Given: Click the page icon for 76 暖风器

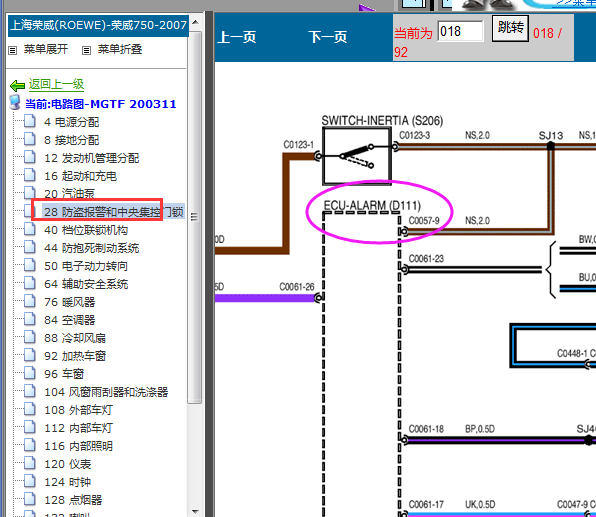Looking at the screenshot, I should [x=30, y=301].
